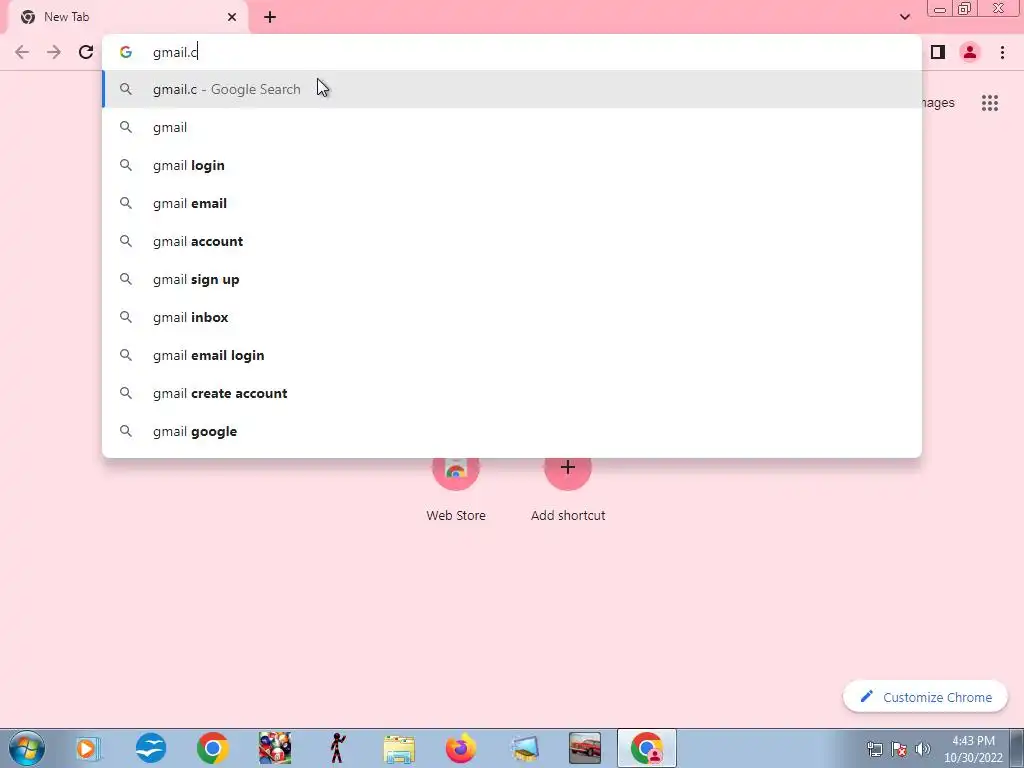
Task: Open the Google apps grid
Action: point(989,103)
